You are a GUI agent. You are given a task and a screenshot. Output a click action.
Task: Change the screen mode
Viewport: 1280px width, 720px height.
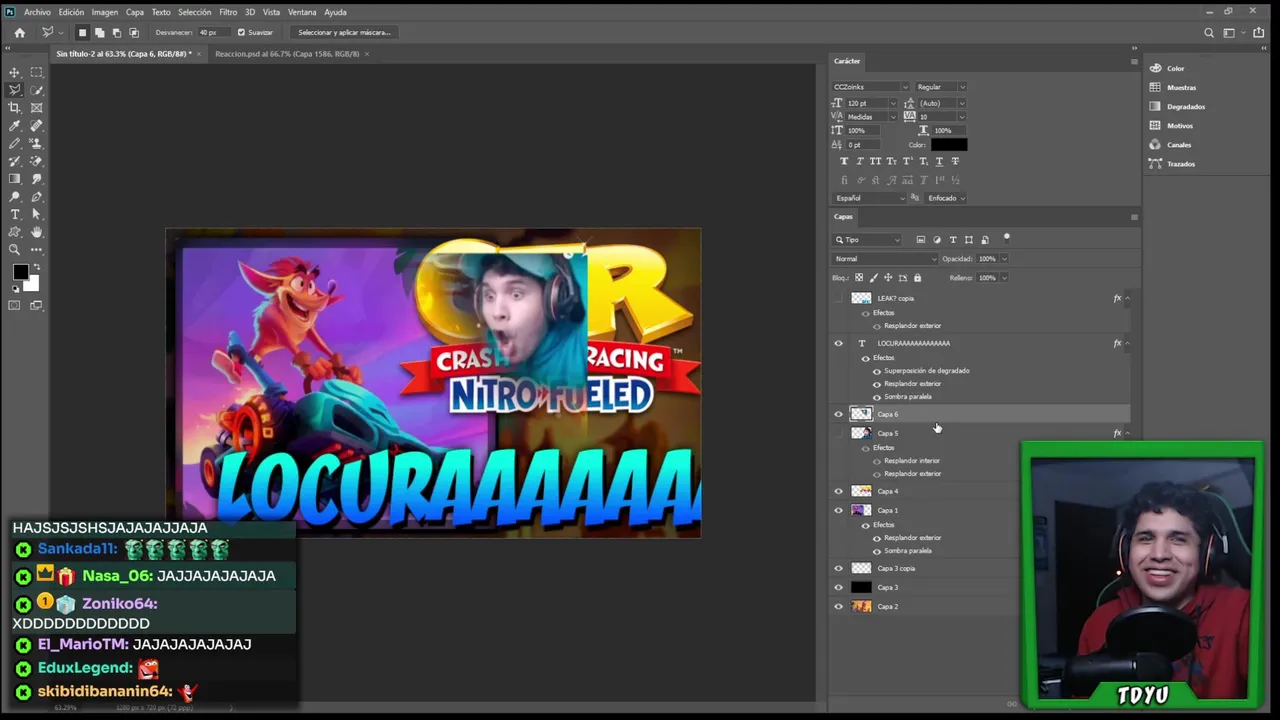[37, 305]
